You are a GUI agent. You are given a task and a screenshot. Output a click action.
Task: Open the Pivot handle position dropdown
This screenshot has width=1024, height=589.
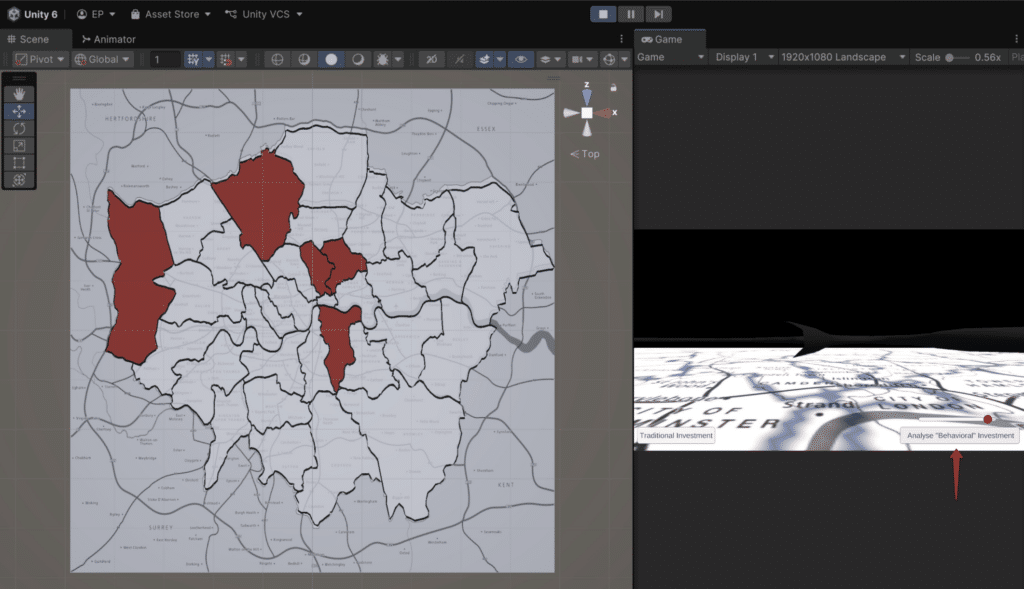(x=41, y=60)
